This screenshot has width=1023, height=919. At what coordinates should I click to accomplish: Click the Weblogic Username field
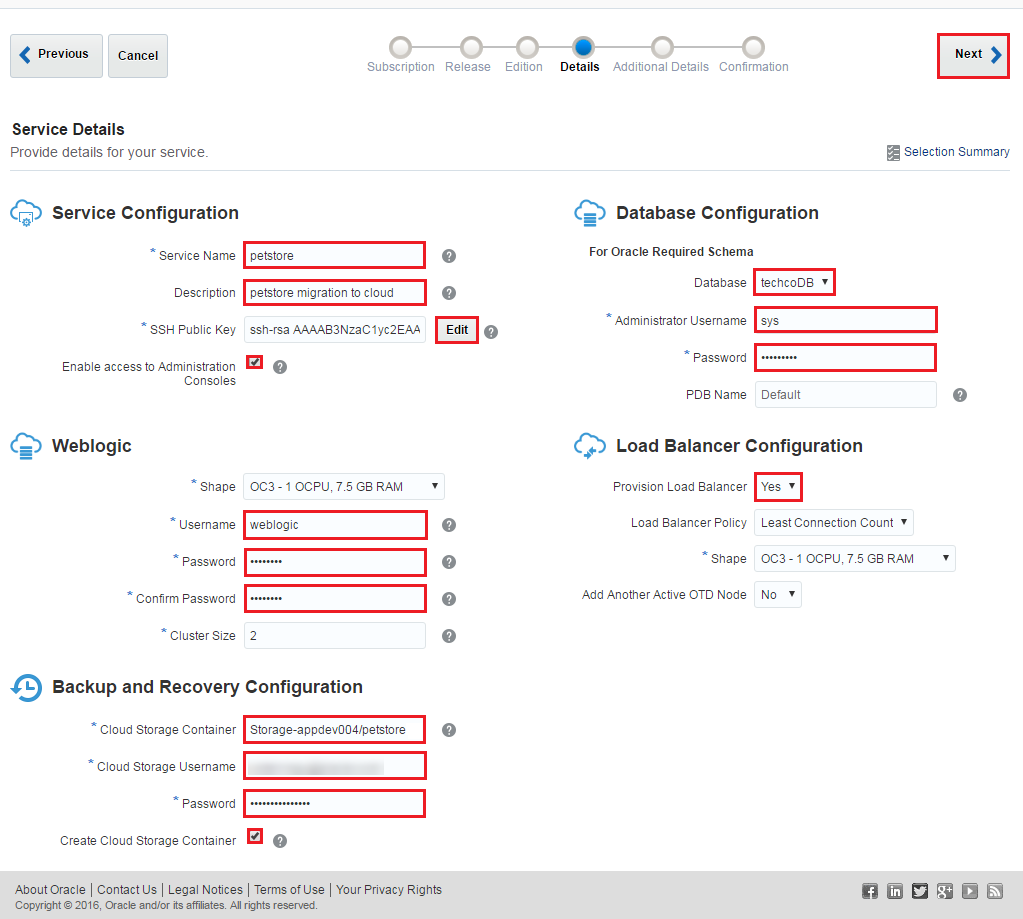[335, 524]
